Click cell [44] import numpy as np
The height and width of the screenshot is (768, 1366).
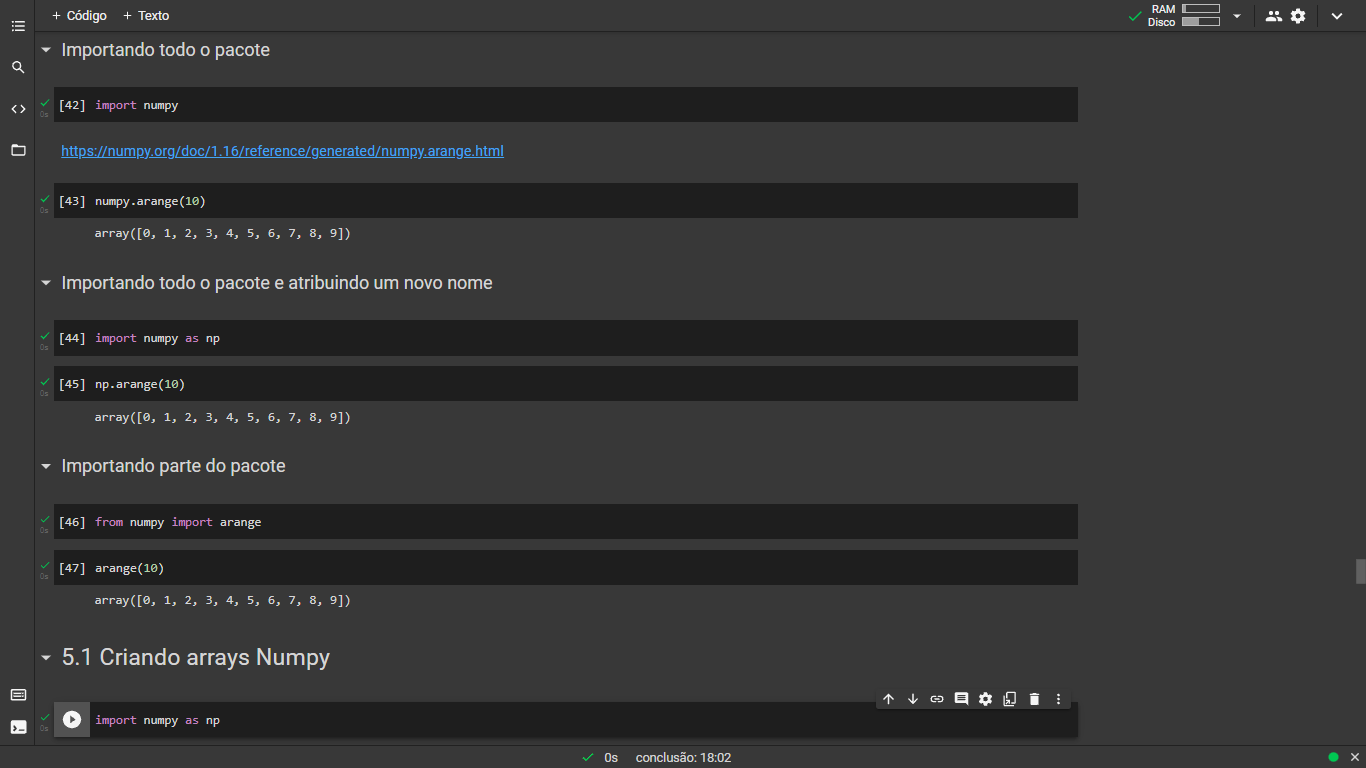click(157, 338)
